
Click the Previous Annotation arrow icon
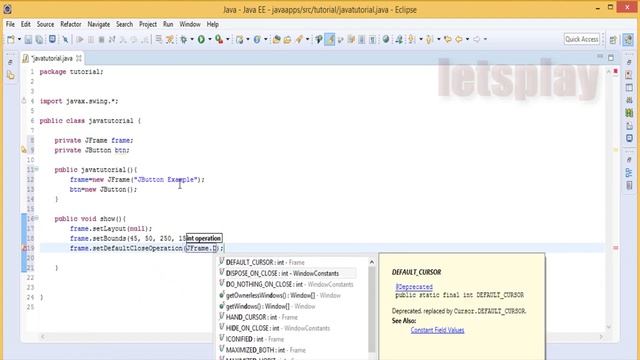point(429,39)
